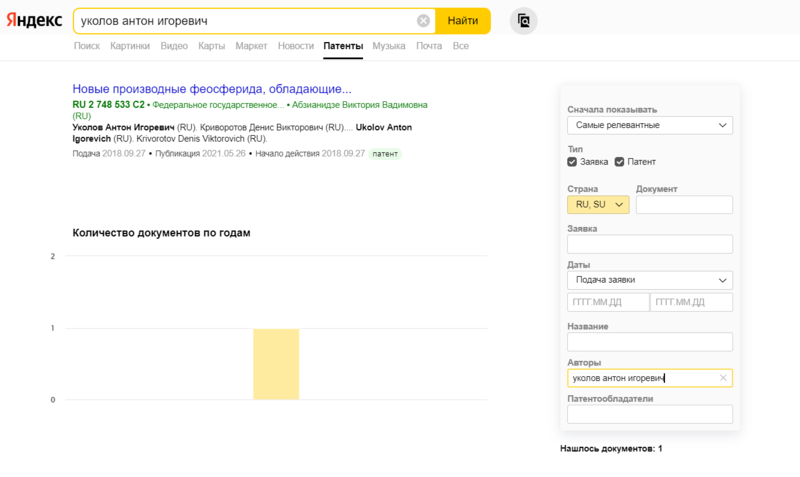Expand the RU, SU country dropdown
The image size is (800, 477).
tap(598, 204)
